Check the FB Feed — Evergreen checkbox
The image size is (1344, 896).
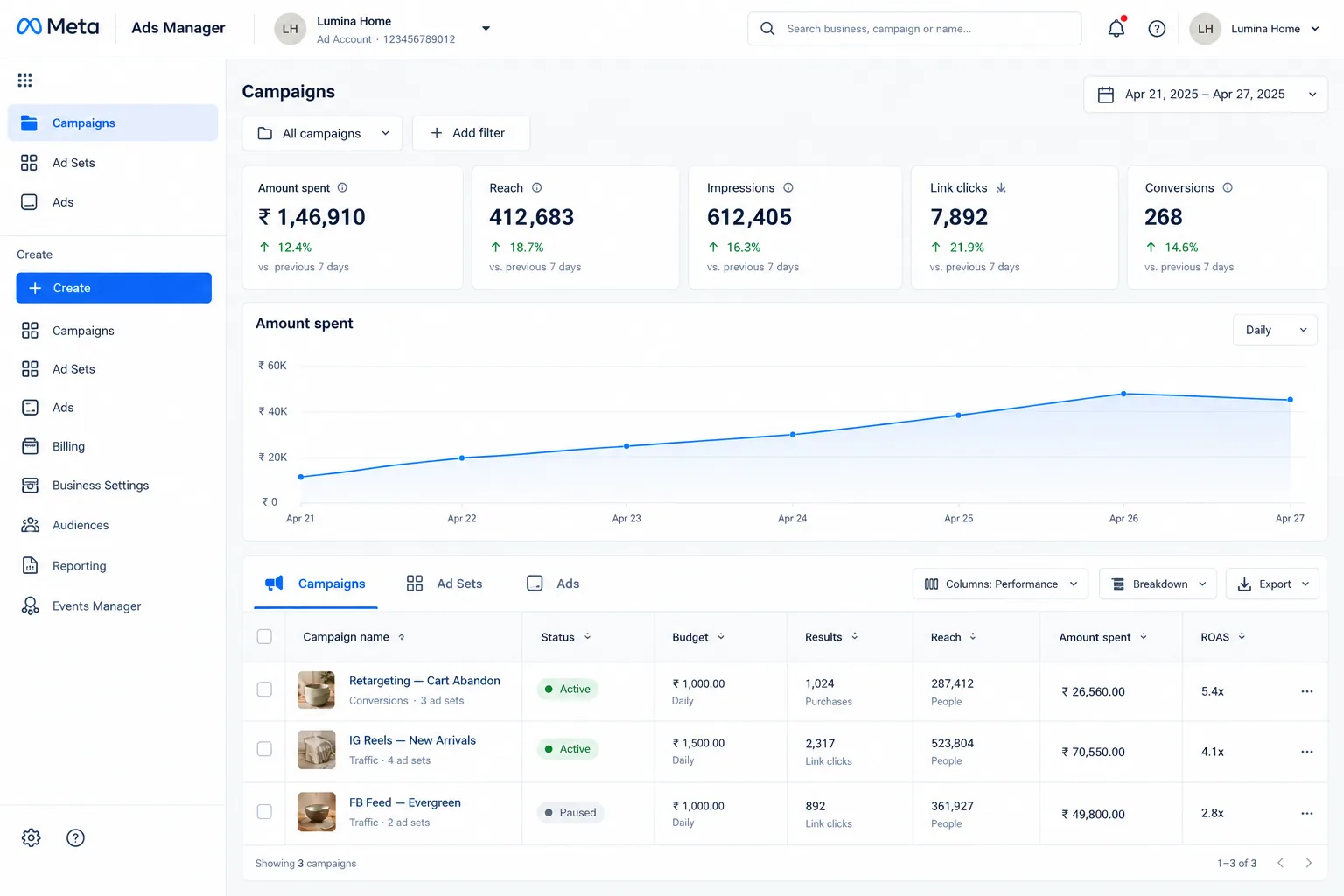(x=264, y=812)
